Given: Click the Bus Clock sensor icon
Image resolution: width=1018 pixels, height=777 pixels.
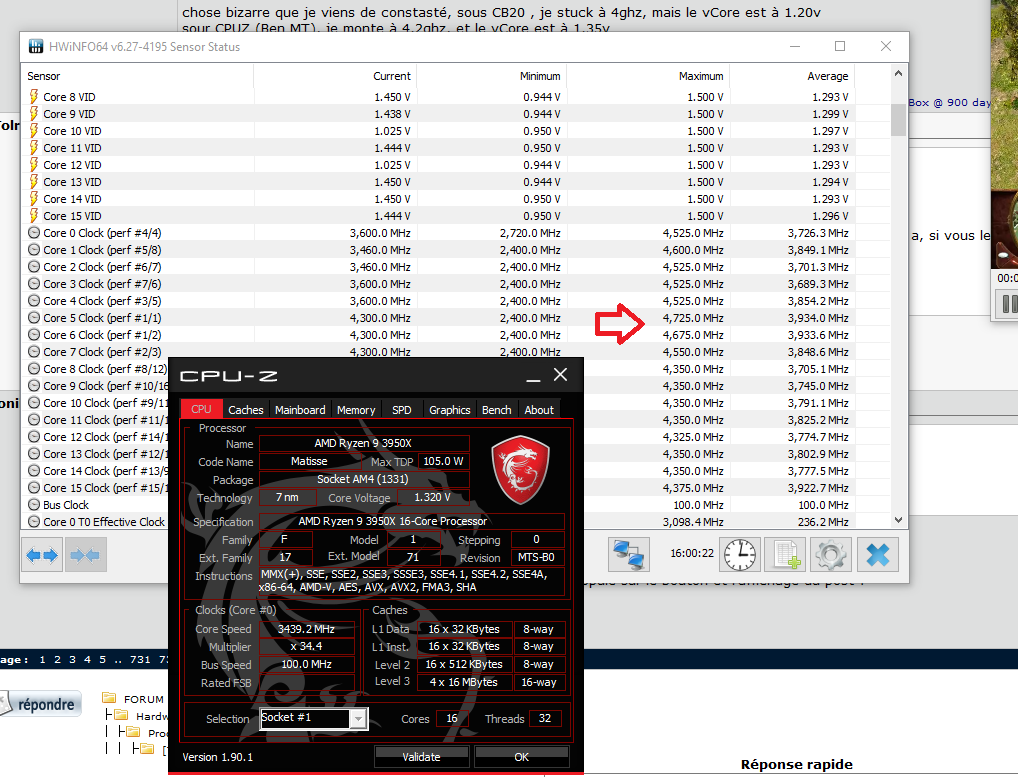Looking at the screenshot, I should 34,504.
